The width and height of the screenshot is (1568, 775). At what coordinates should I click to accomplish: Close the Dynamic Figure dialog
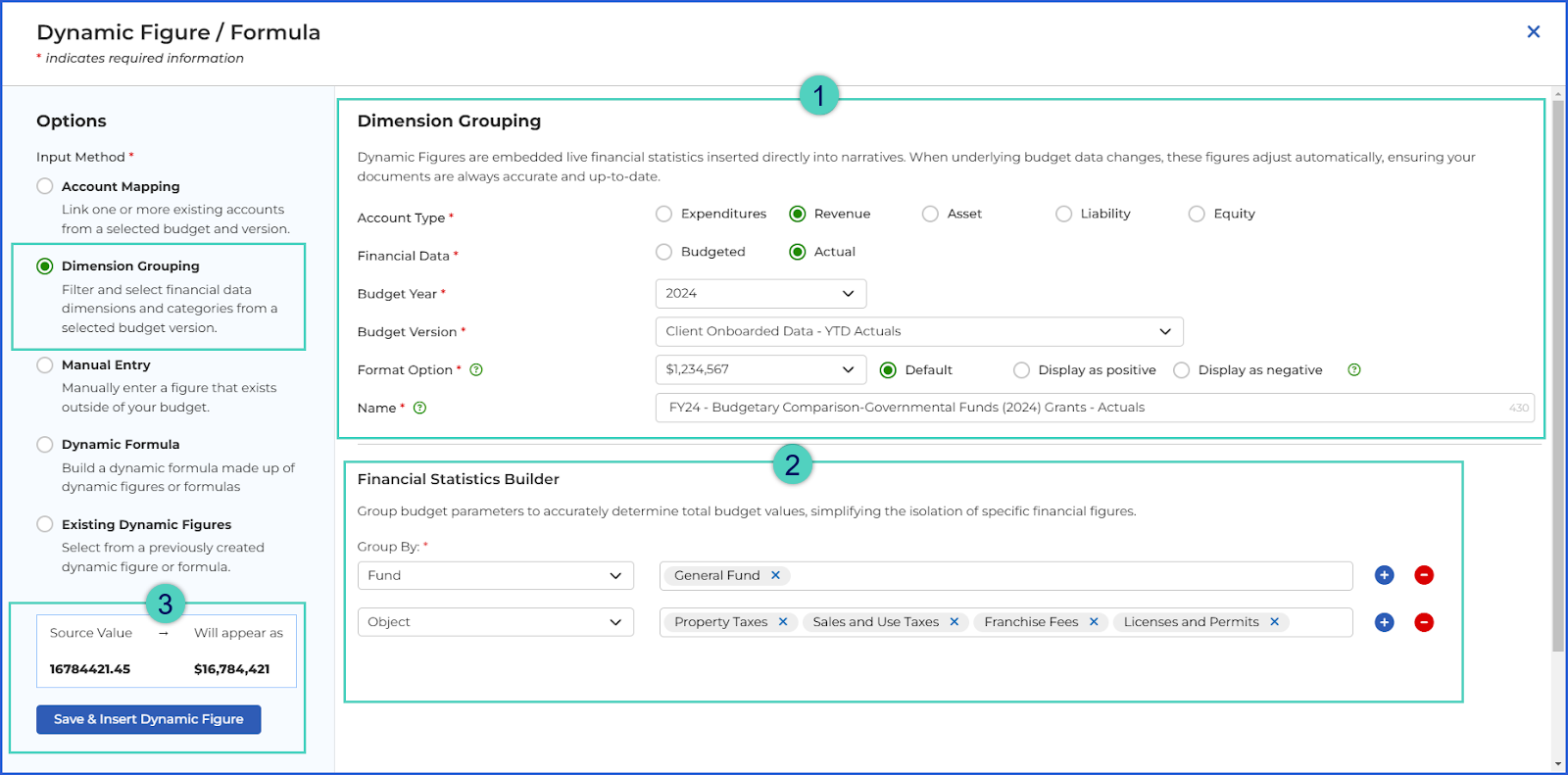(x=1534, y=31)
